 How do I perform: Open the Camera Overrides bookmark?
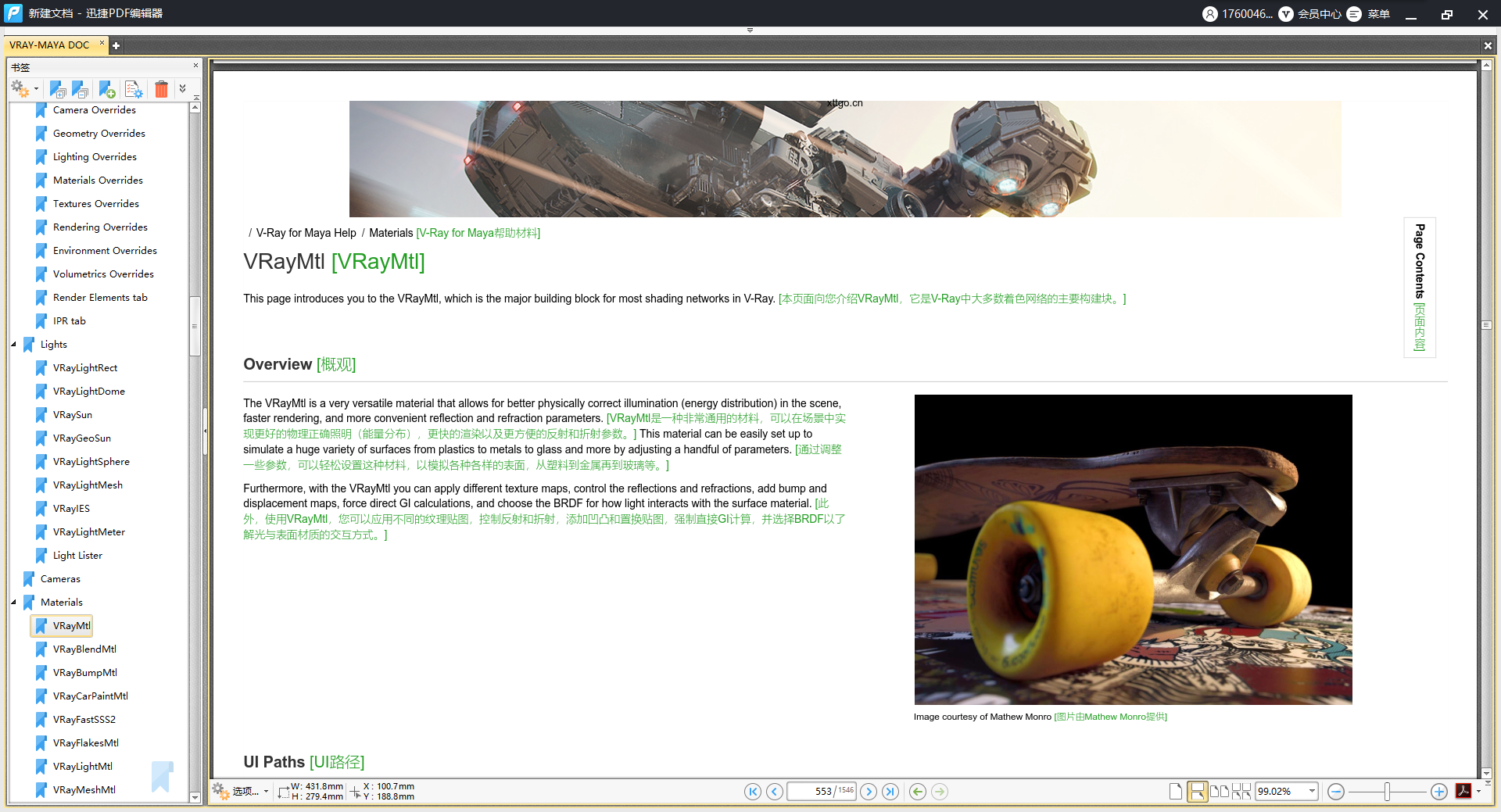94,110
